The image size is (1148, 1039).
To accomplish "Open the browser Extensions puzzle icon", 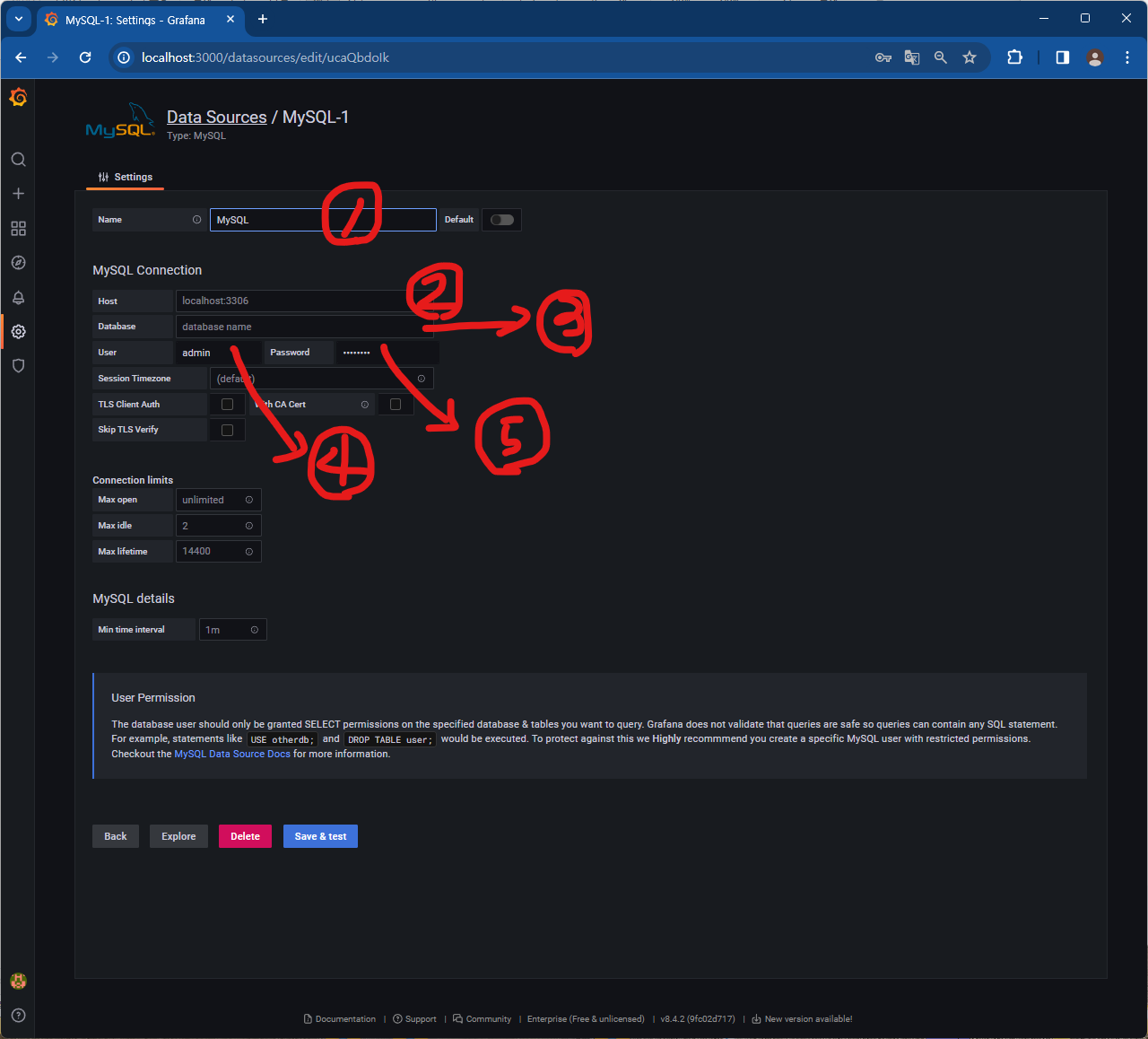I will (1014, 57).
